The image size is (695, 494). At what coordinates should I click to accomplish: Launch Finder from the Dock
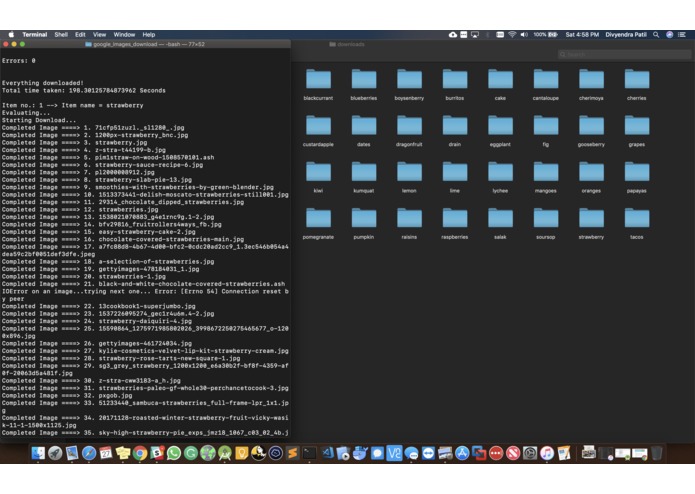tap(38, 453)
